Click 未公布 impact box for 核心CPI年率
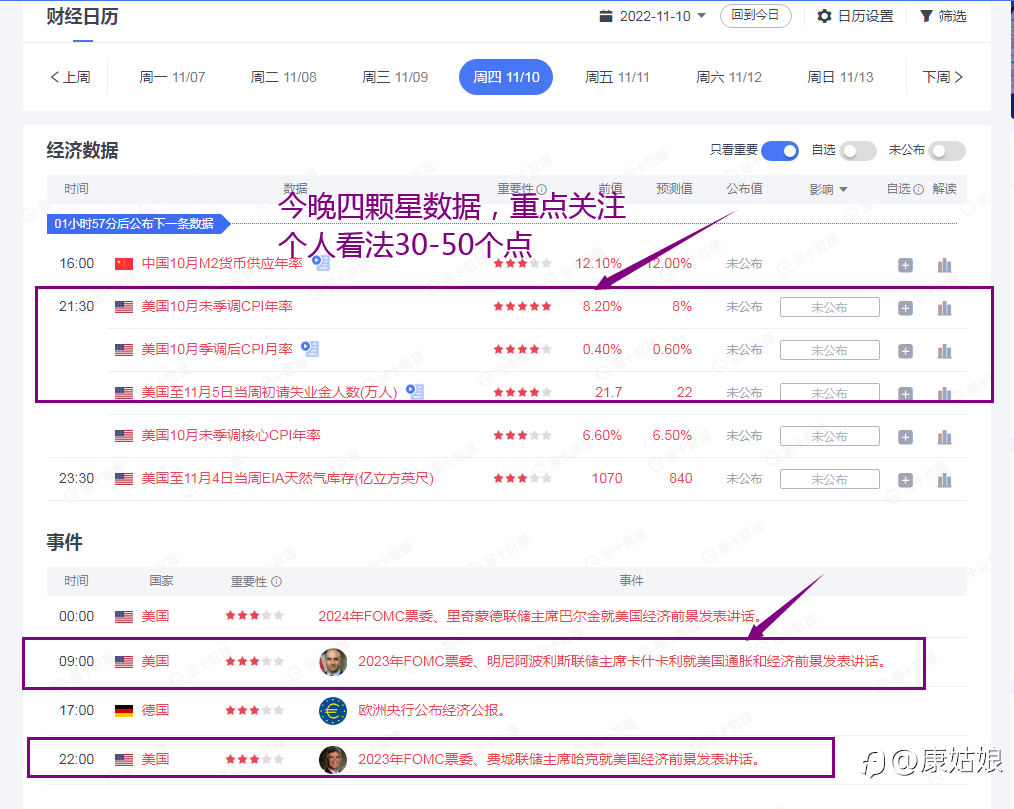 [x=830, y=436]
